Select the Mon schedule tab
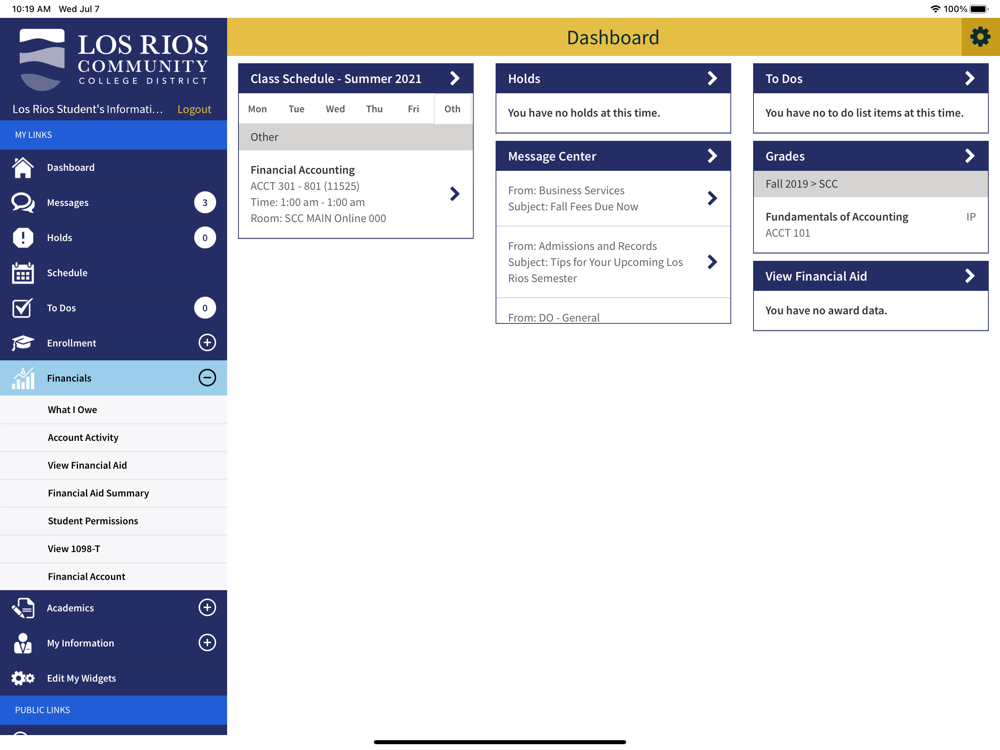Screen dimensions: 1000x750 tap(258, 108)
